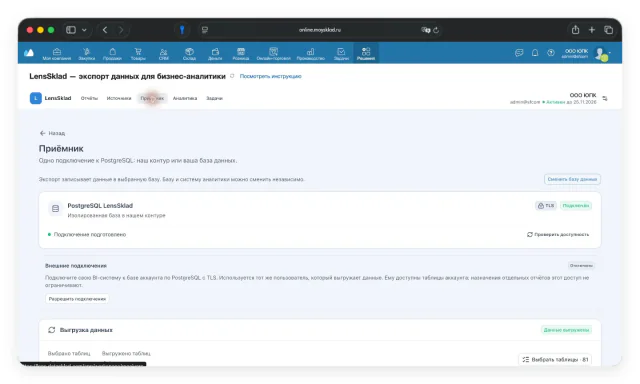Open Решения solutions section
The image size is (640, 384).
pyautogui.click(x=366, y=53)
